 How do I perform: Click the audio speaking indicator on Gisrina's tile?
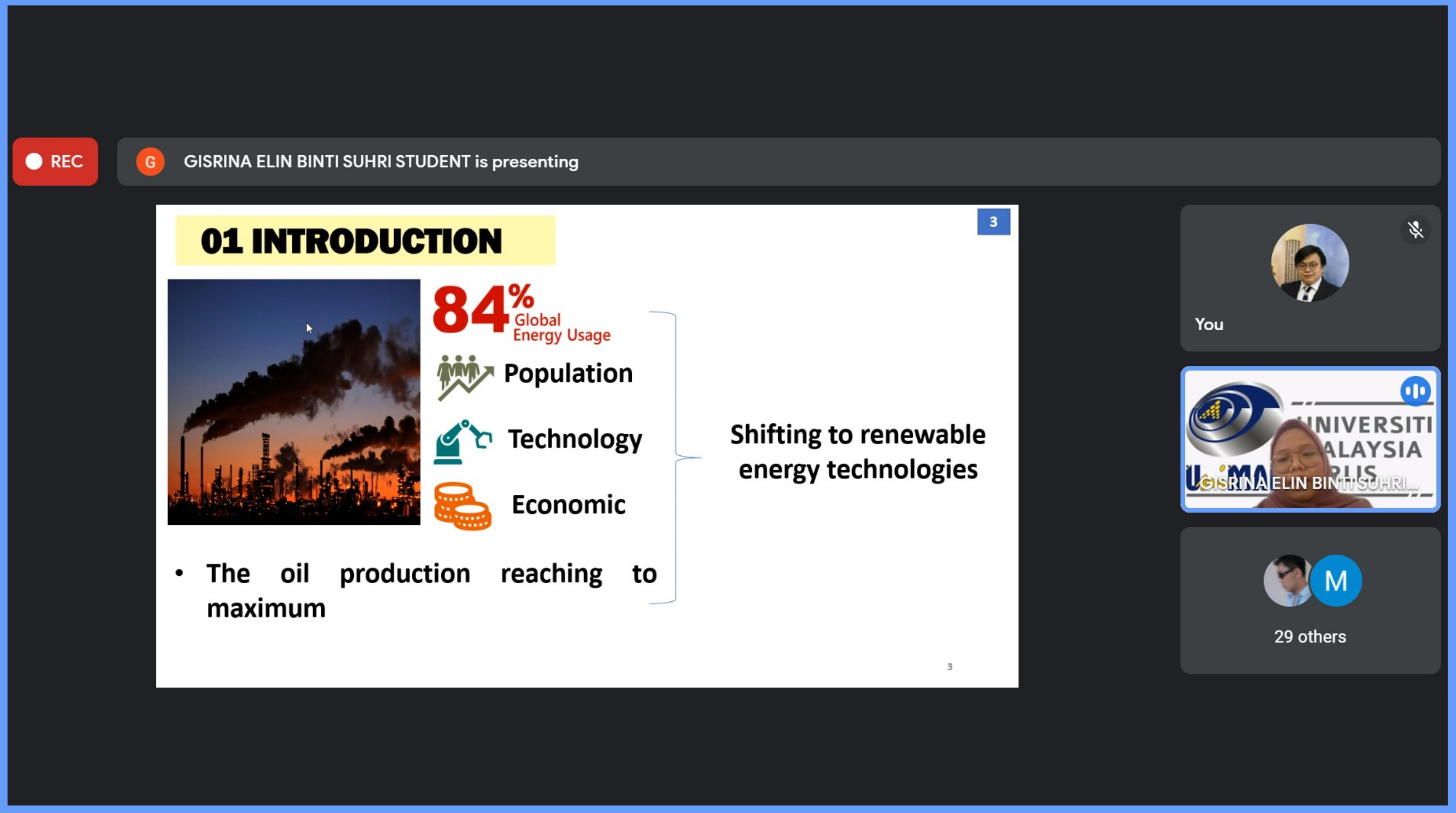click(x=1415, y=391)
